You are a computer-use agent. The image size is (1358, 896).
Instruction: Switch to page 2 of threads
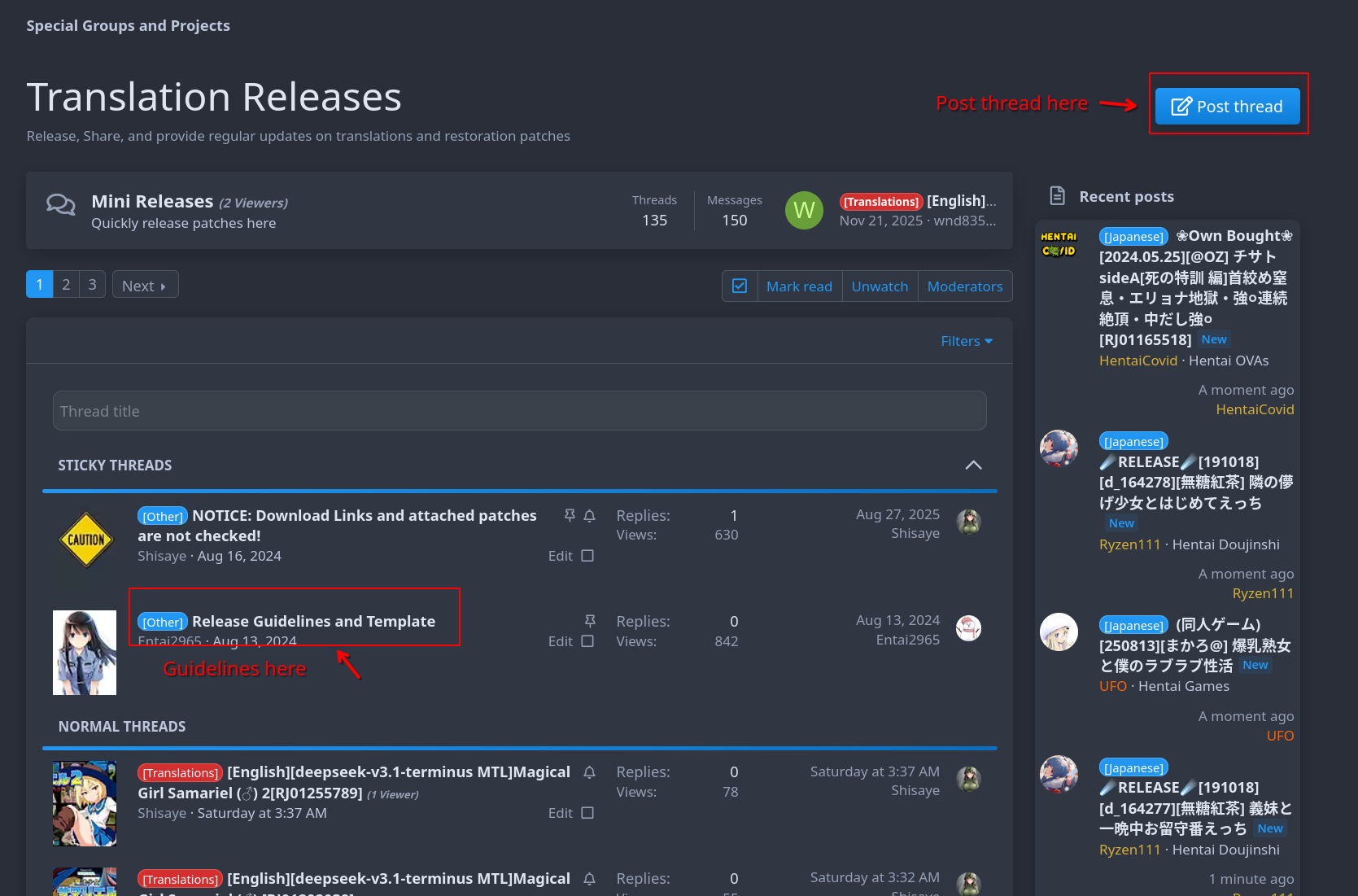tap(66, 284)
